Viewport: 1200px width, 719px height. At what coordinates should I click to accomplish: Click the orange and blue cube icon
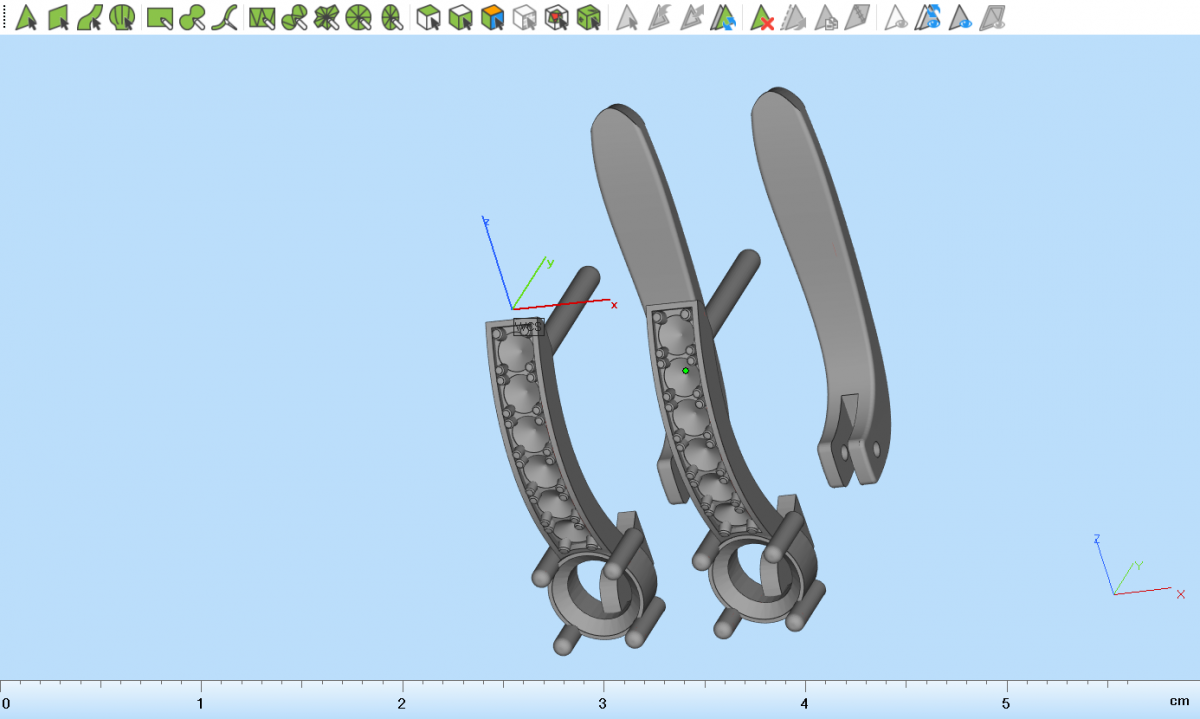pyautogui.click(x=492, y=17)
